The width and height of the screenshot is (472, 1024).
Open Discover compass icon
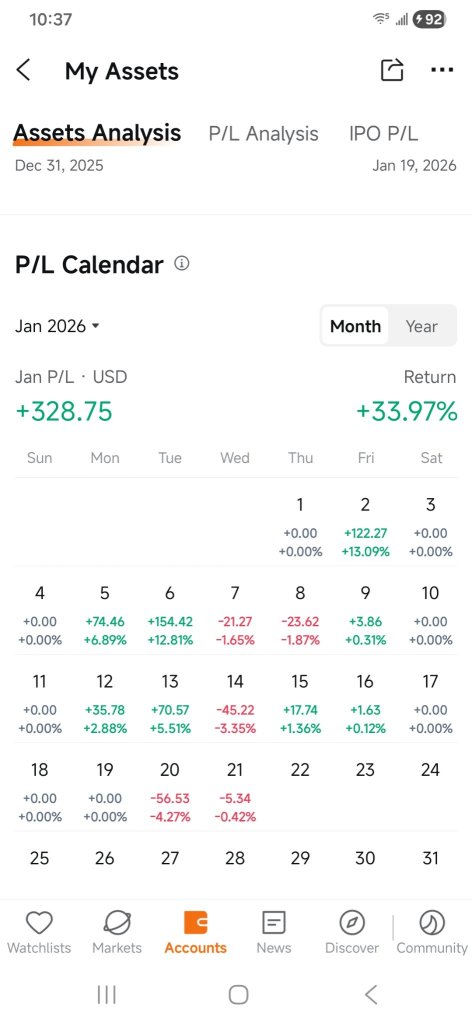click(x=352, y=923)
